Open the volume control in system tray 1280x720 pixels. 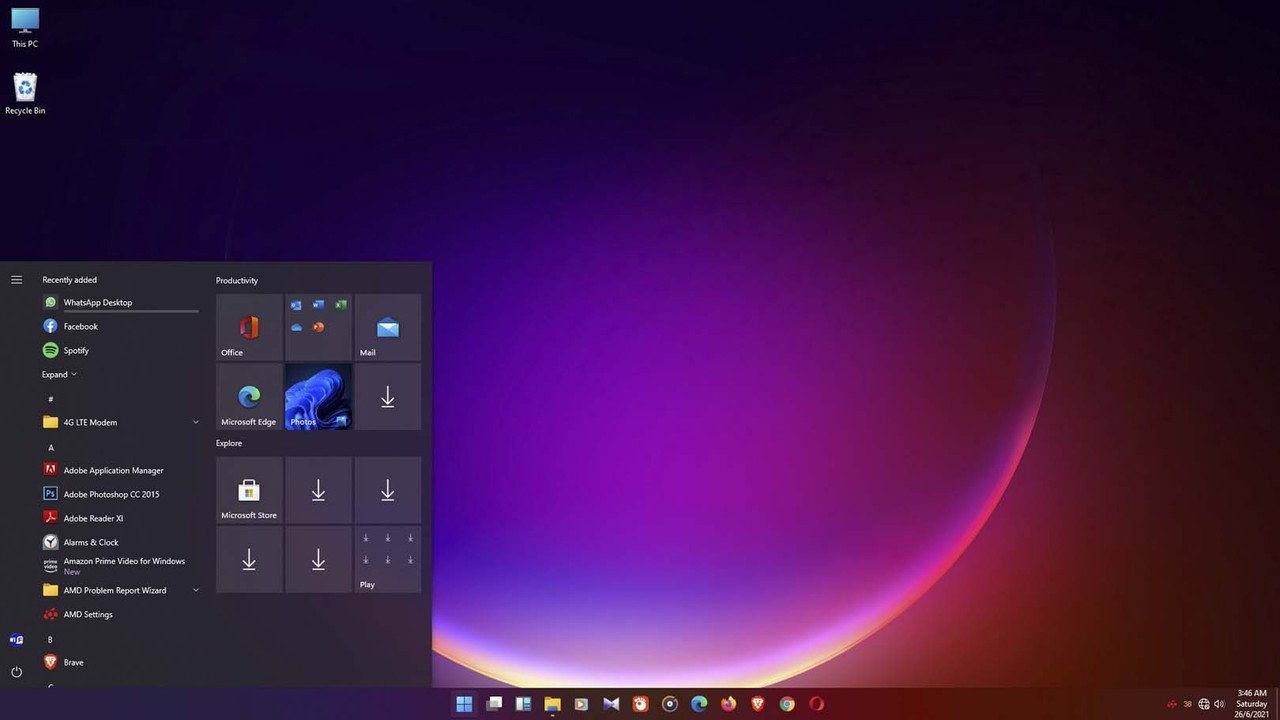(1219, 704)
